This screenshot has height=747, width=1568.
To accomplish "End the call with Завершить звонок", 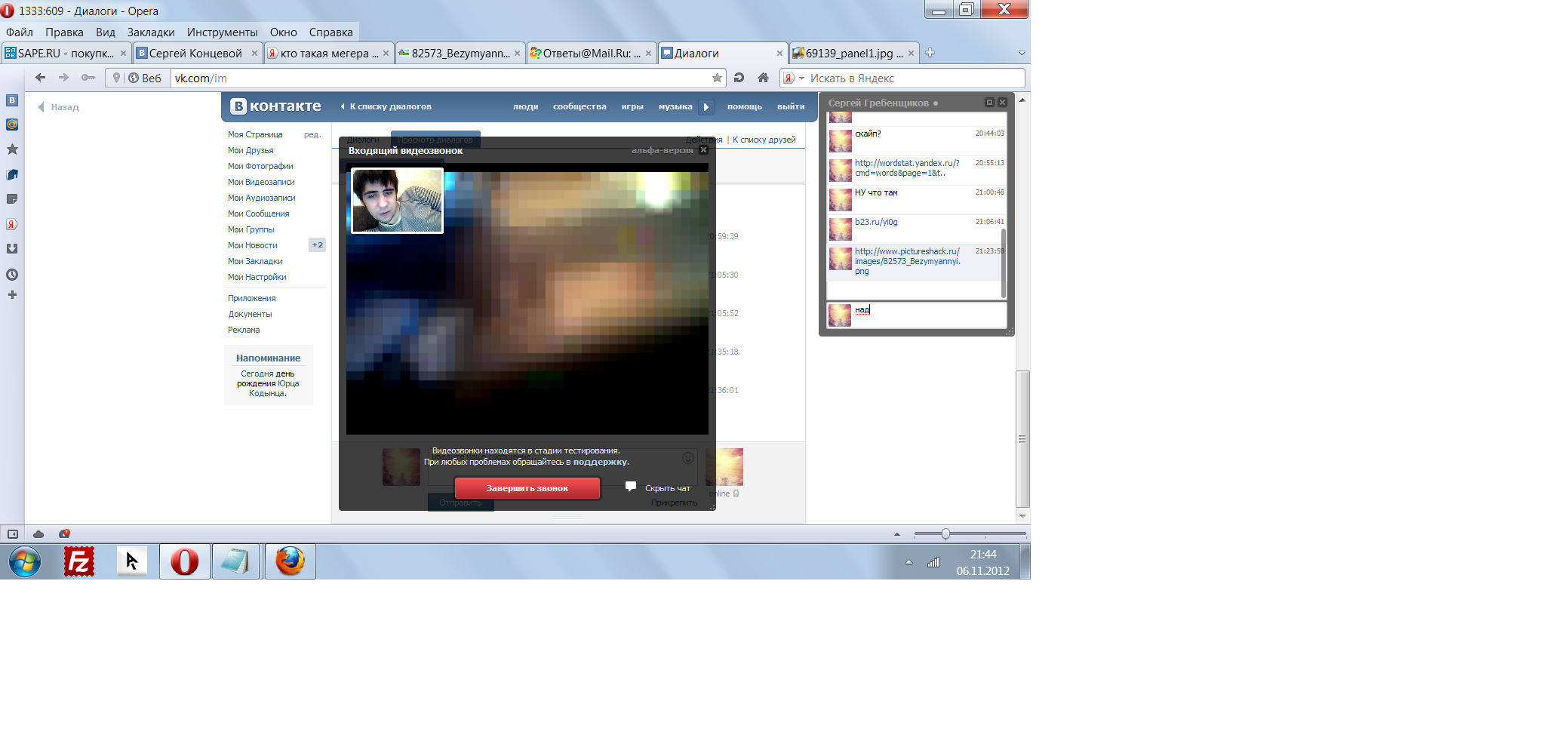I will [527, 488].
